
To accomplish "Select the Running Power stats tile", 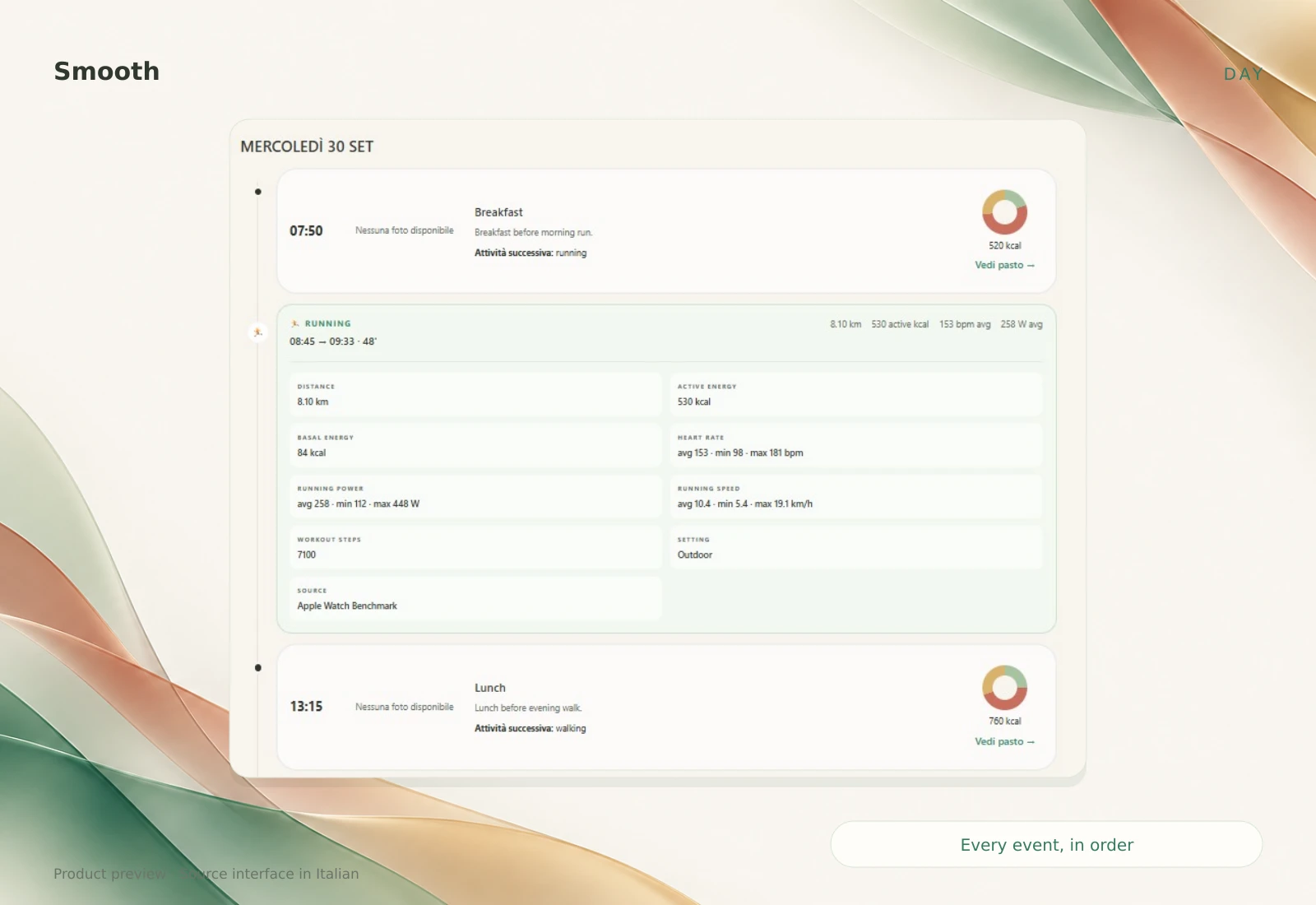I will click(x=475, y=496).
